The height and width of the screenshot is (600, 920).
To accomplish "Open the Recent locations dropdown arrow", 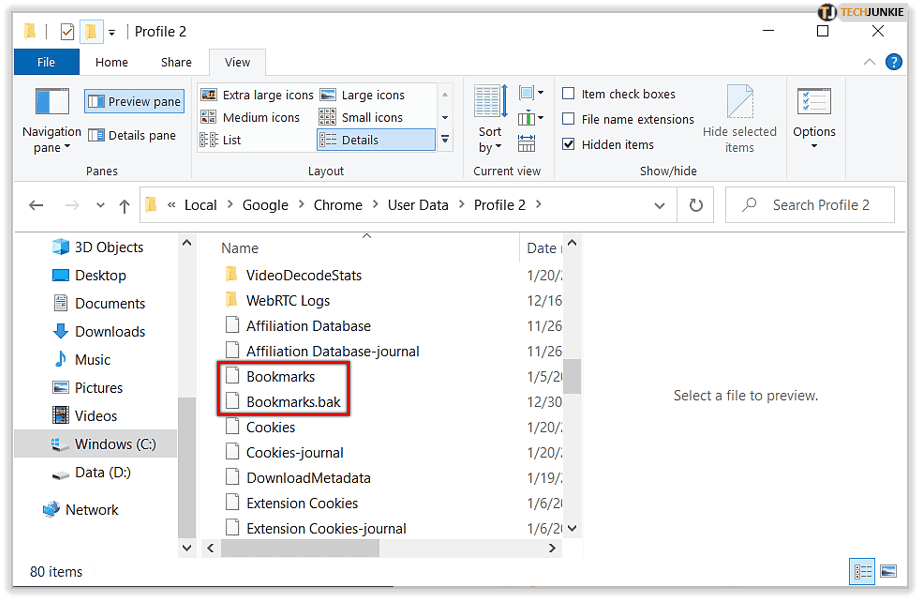I will click(100, 206).
